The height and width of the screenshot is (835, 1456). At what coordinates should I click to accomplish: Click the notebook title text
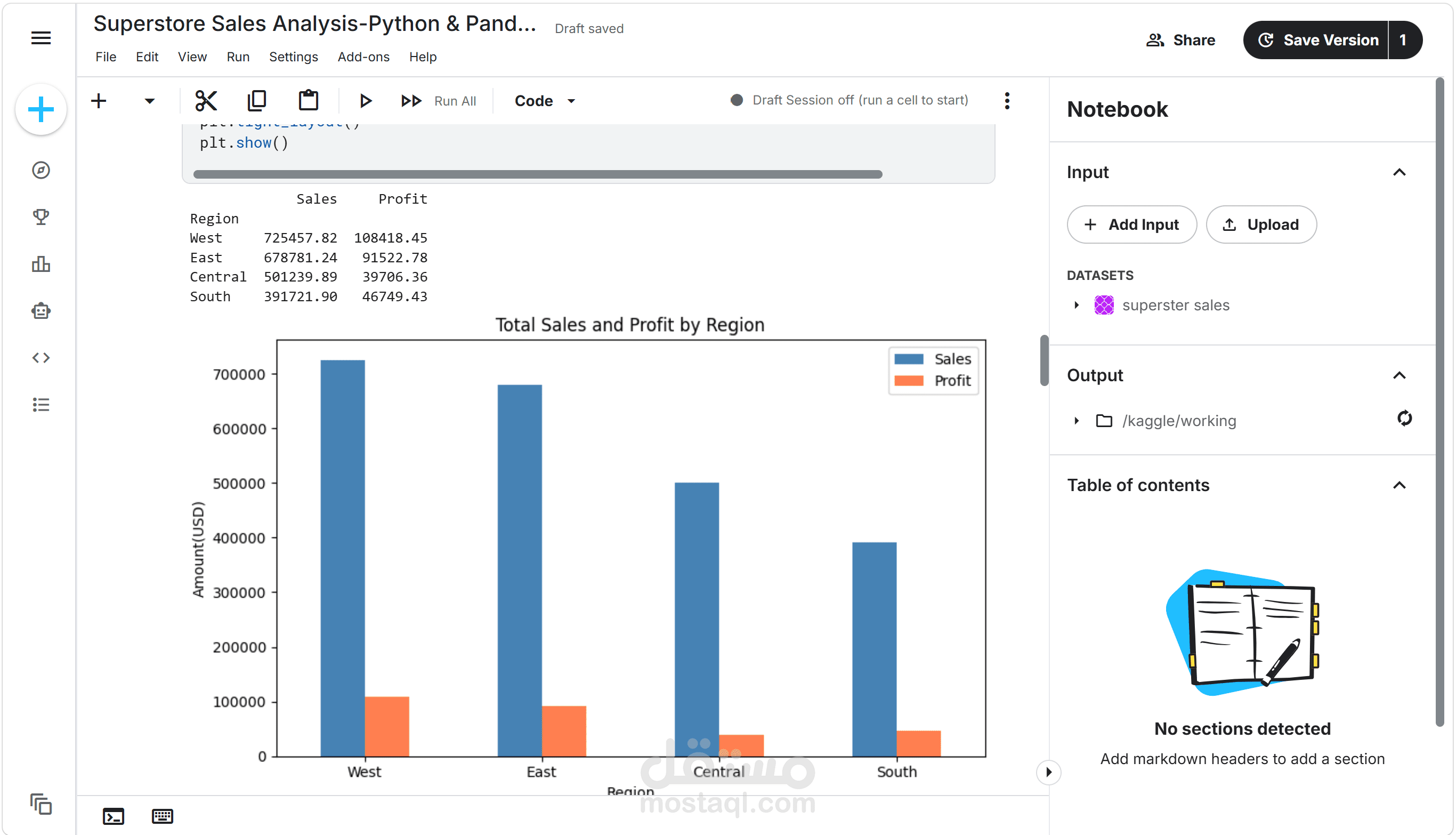point(314,23)
